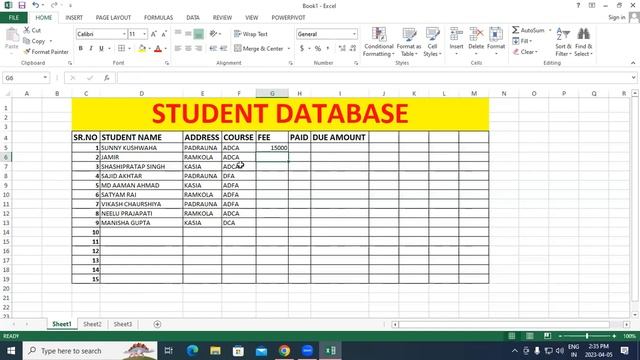Click inside the Name Box showing G6
The width and height of the screenshot is (640, 360).
click(x=22, y=78)
